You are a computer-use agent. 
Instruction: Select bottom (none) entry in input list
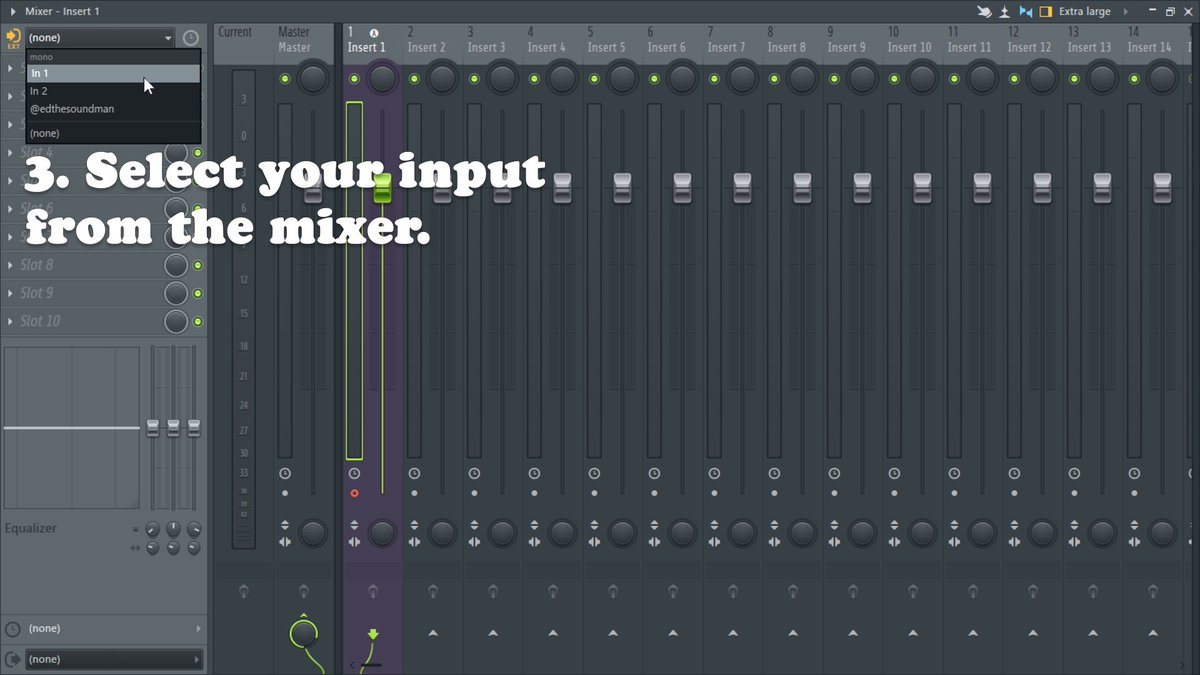(x=113, y=133)
